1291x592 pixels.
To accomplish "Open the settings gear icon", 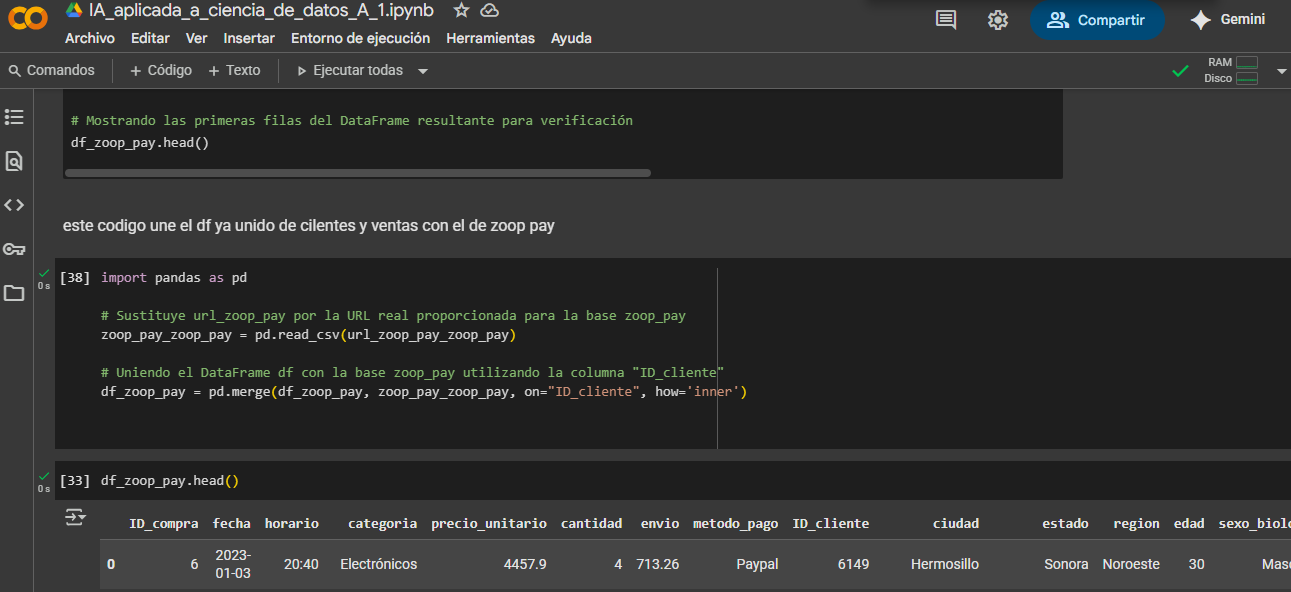I will click(x=998, y=20).
